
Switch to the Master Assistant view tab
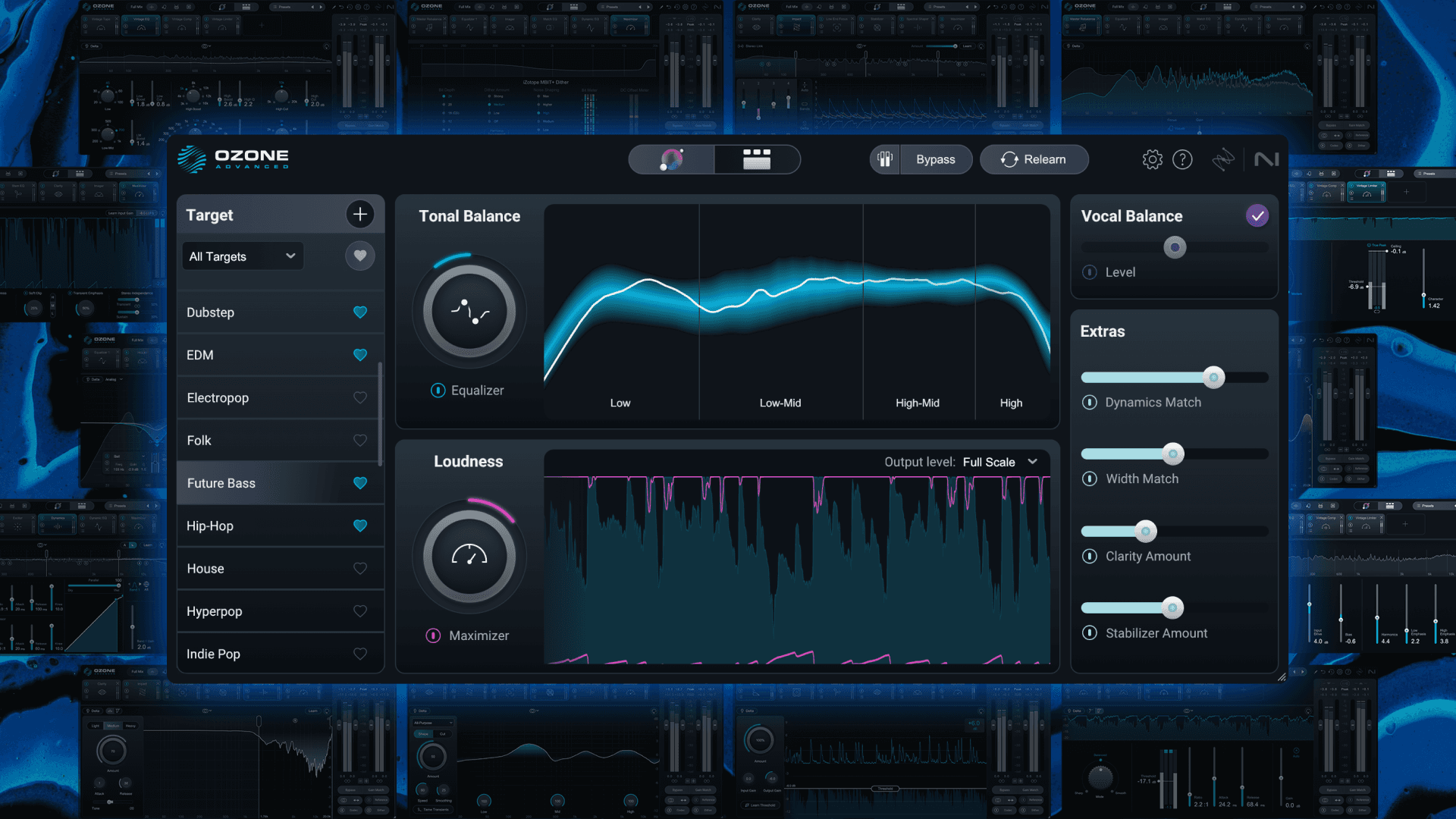pyautogui.click(x=672, y=159)
